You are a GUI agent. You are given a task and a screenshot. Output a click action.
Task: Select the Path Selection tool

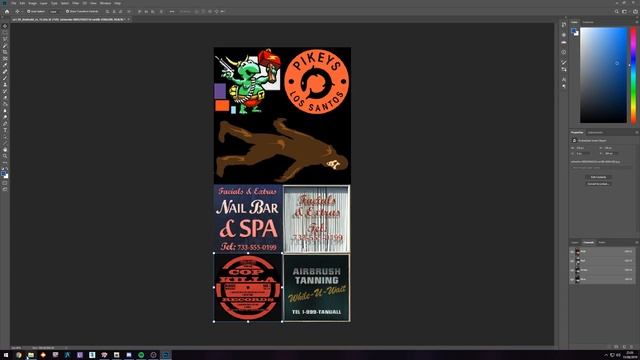click(5, 137)
